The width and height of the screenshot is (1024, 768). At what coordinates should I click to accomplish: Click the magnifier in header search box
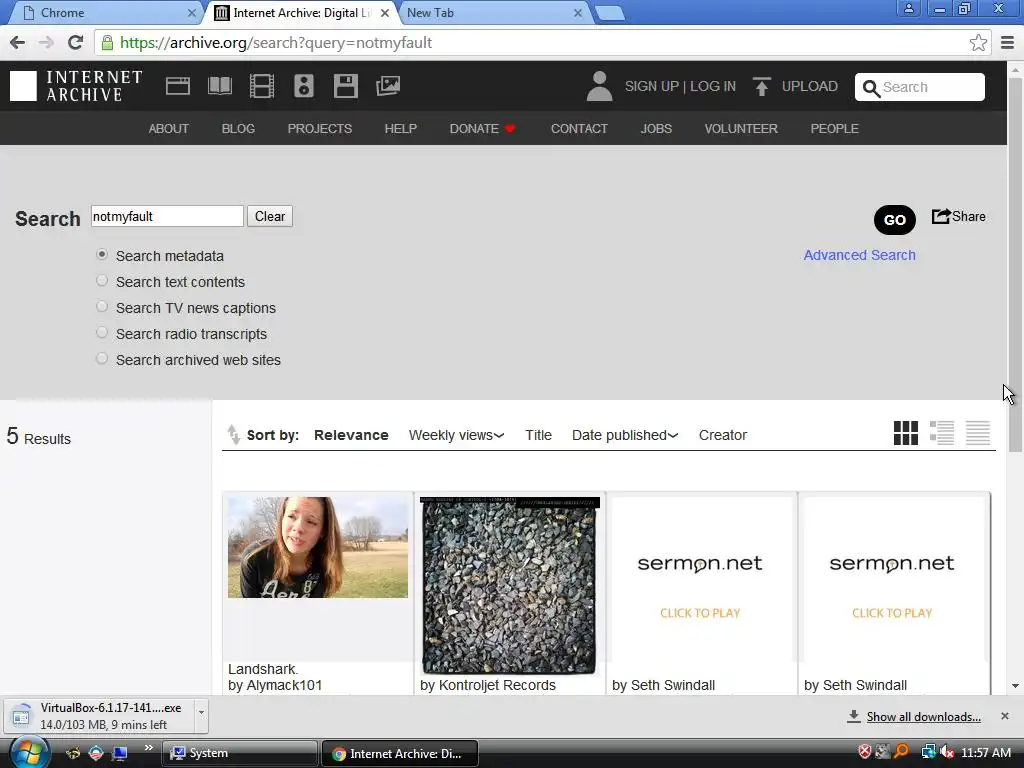[871, 88]
